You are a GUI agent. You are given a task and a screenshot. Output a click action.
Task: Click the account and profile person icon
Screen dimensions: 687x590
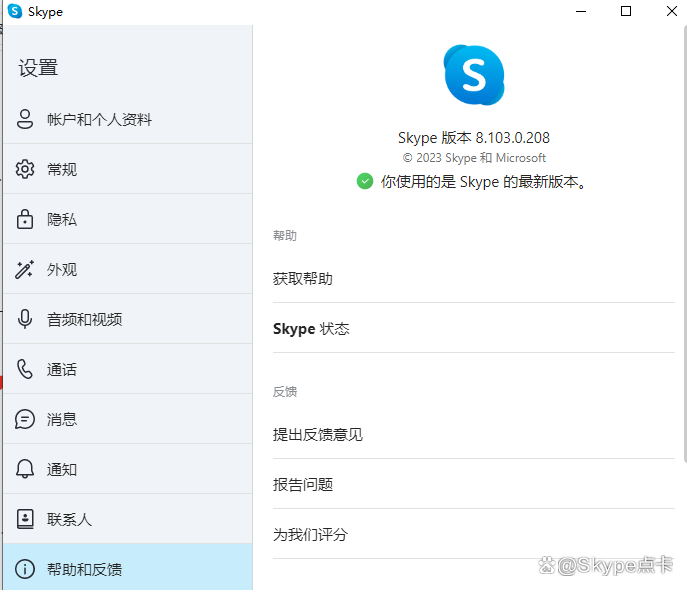point(25,119)
